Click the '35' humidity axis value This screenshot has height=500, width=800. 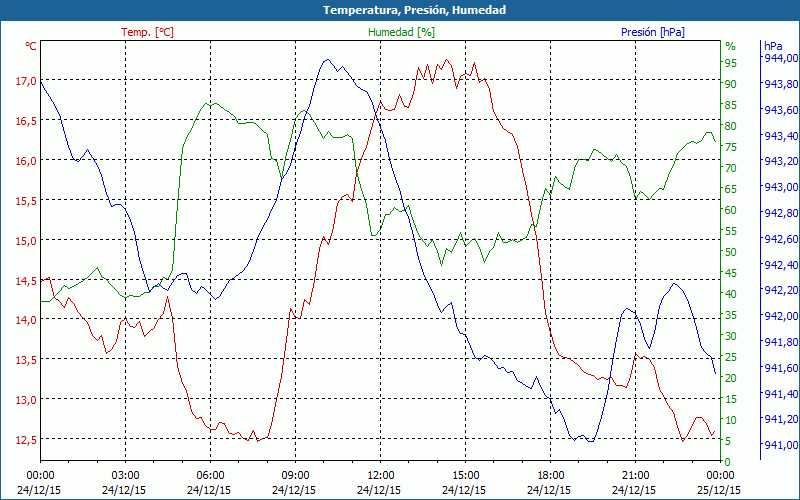(731, 315)
